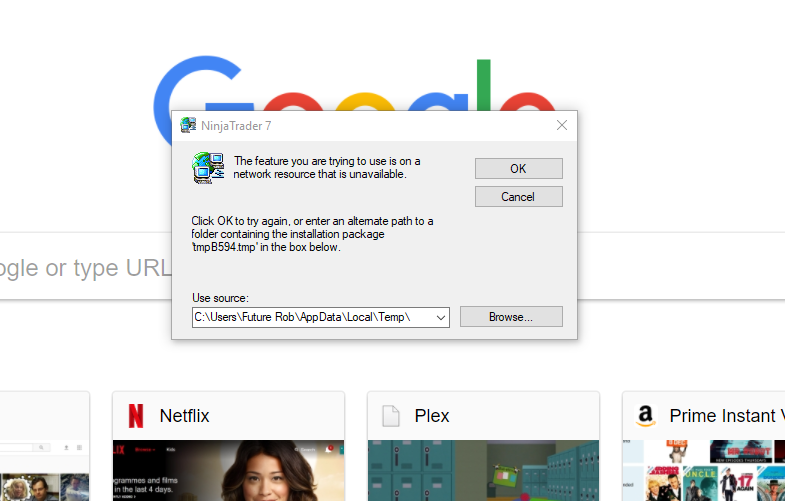785x501 pixels.
Task: Expand the Use source path dropdown
Action: (441, 317)
